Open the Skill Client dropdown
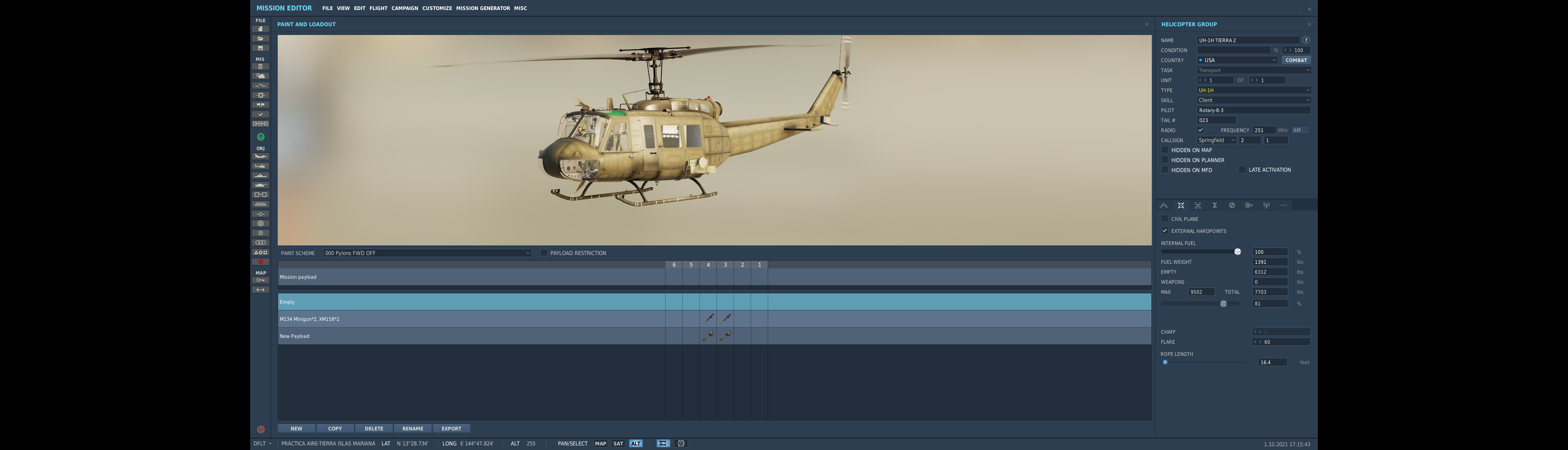The width and height of the screenshot is (1568, 450). click(x=1254, y=100)
